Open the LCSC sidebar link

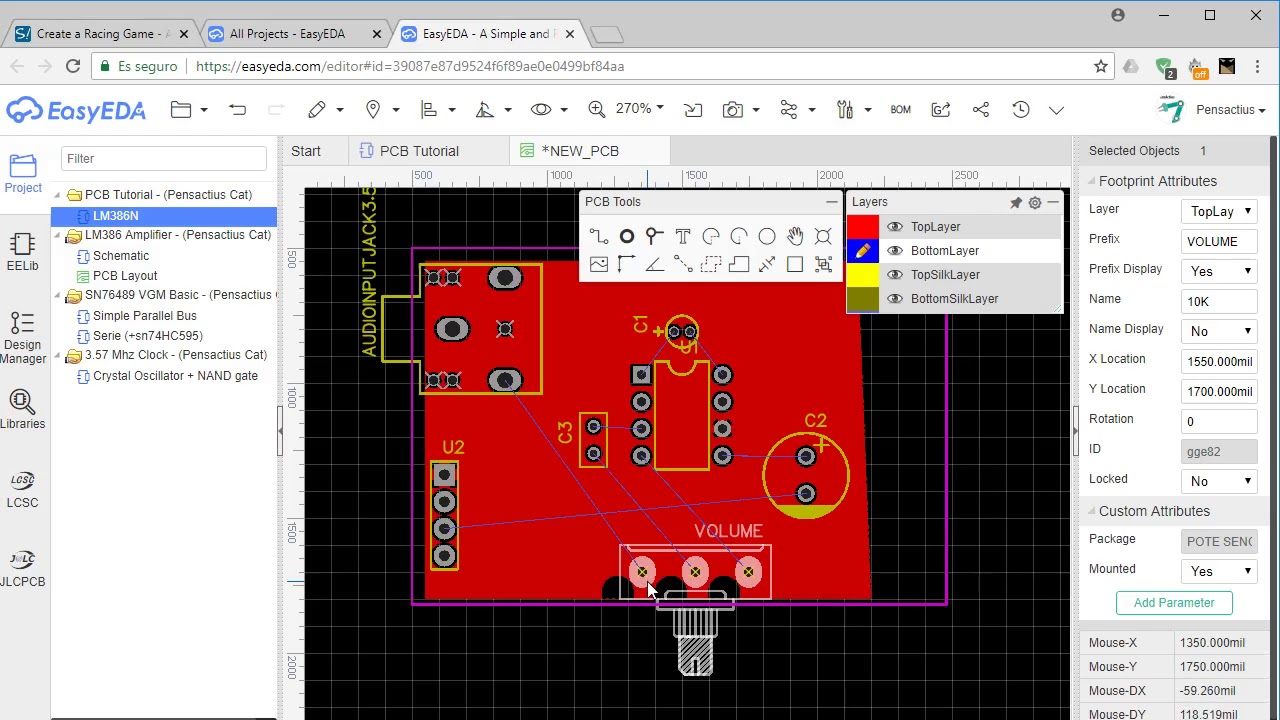point(22,489)
